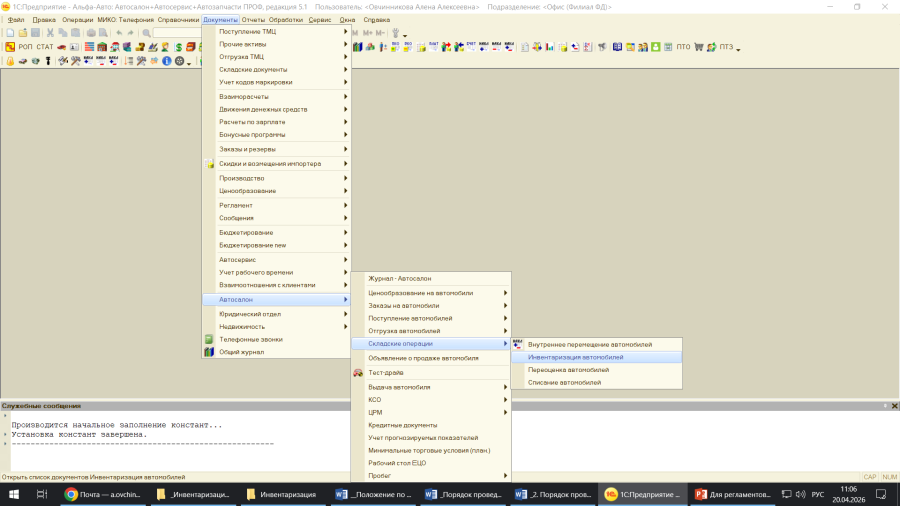Open dropdown arrow next to wheel icon
This screenshot has height=506, width=900.
coord(189,63)
